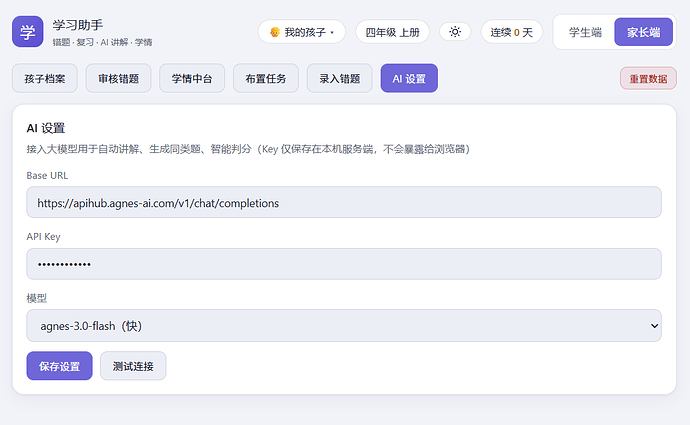Click the 学习助手 app title

[78, 25]
